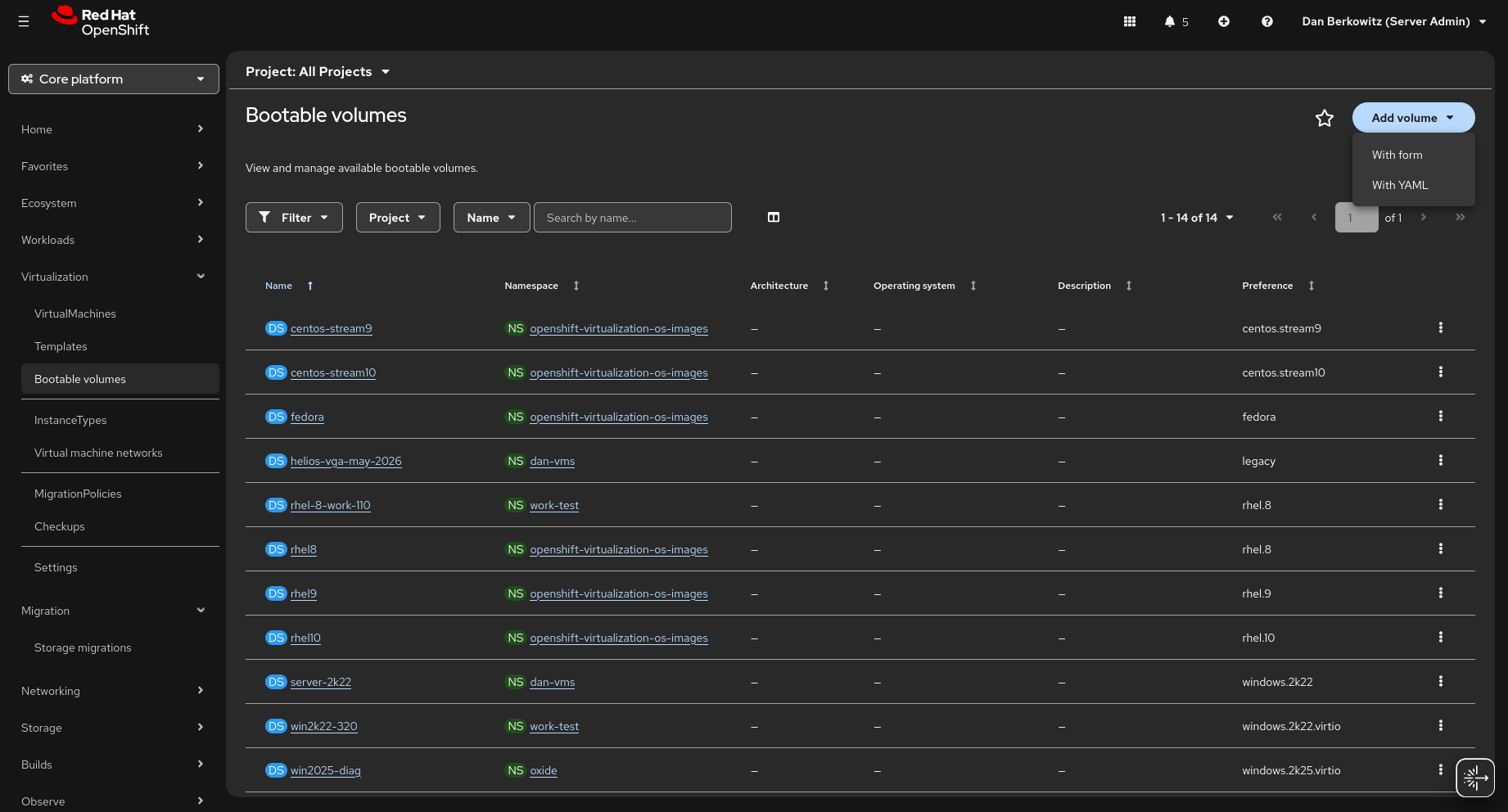Open the work-test namespace link for rhel-8-work-110

[554, 505]
